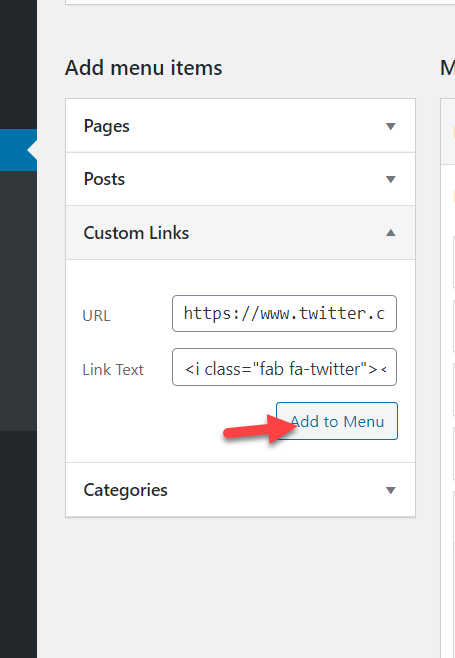Viewport: 455px width, 658px height.
Task: Click the Custom Links panel title
Action: tap(136, 233)
